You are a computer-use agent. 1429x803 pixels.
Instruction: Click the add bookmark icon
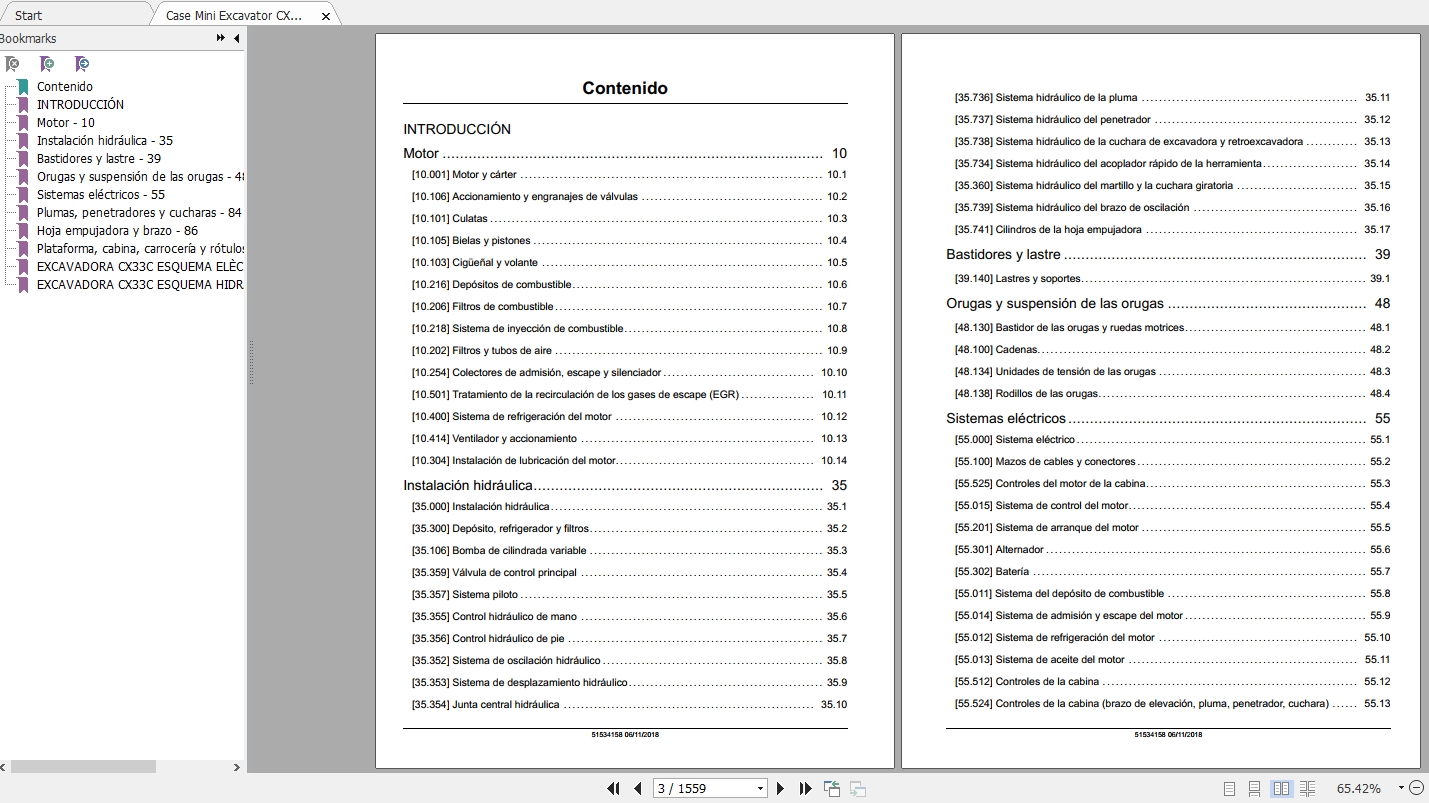click(47, 64)
